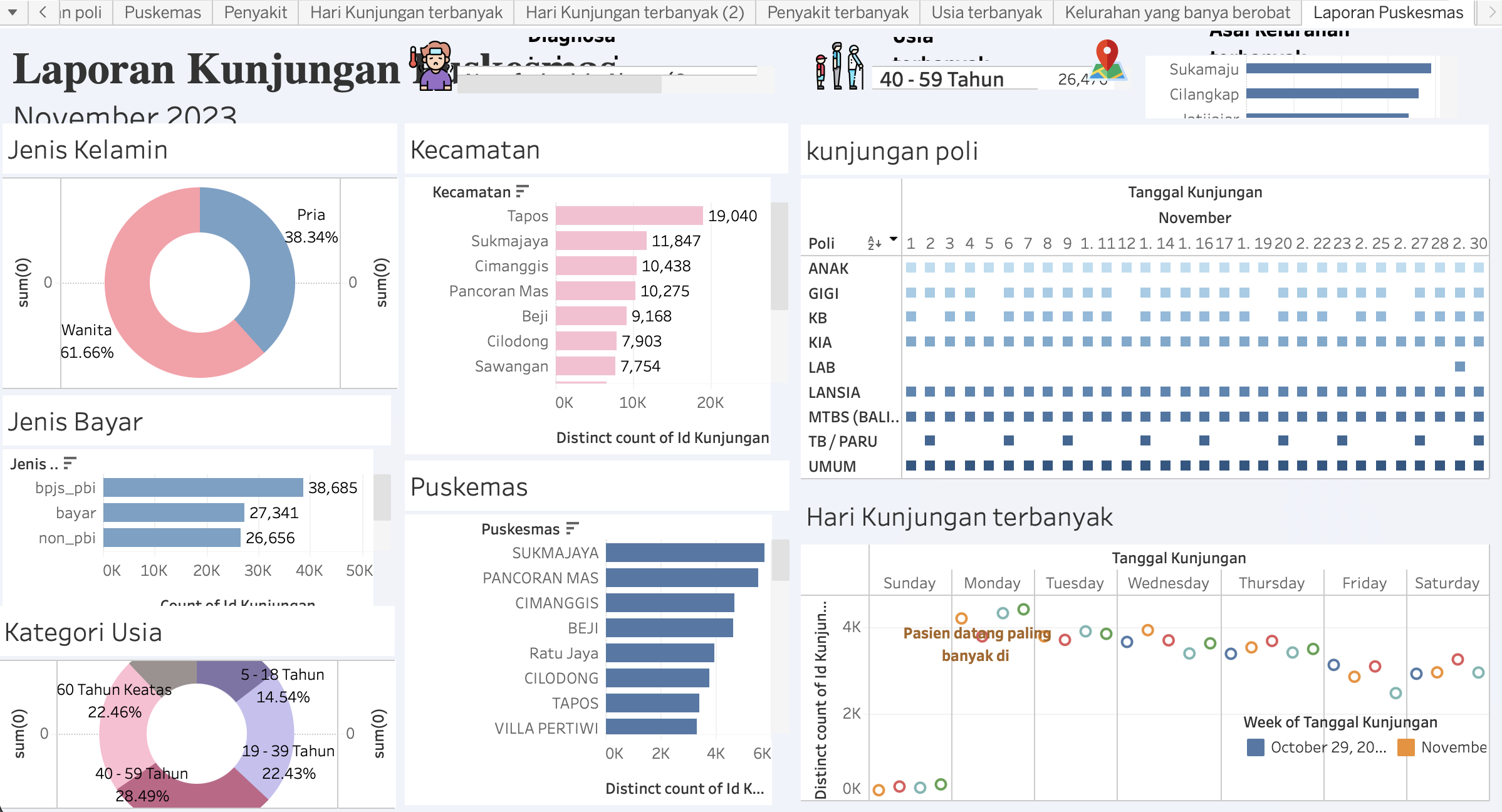Click the Jenis Bayar sort icon
Viewport: 1502px width, 812px height.
[x=70, y=463]
